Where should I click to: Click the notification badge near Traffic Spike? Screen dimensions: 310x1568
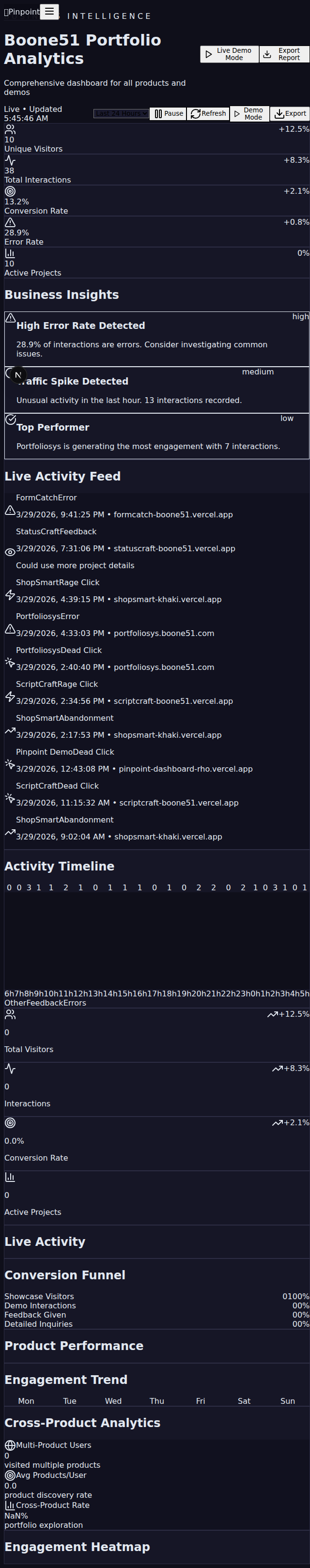click(18, 375)
